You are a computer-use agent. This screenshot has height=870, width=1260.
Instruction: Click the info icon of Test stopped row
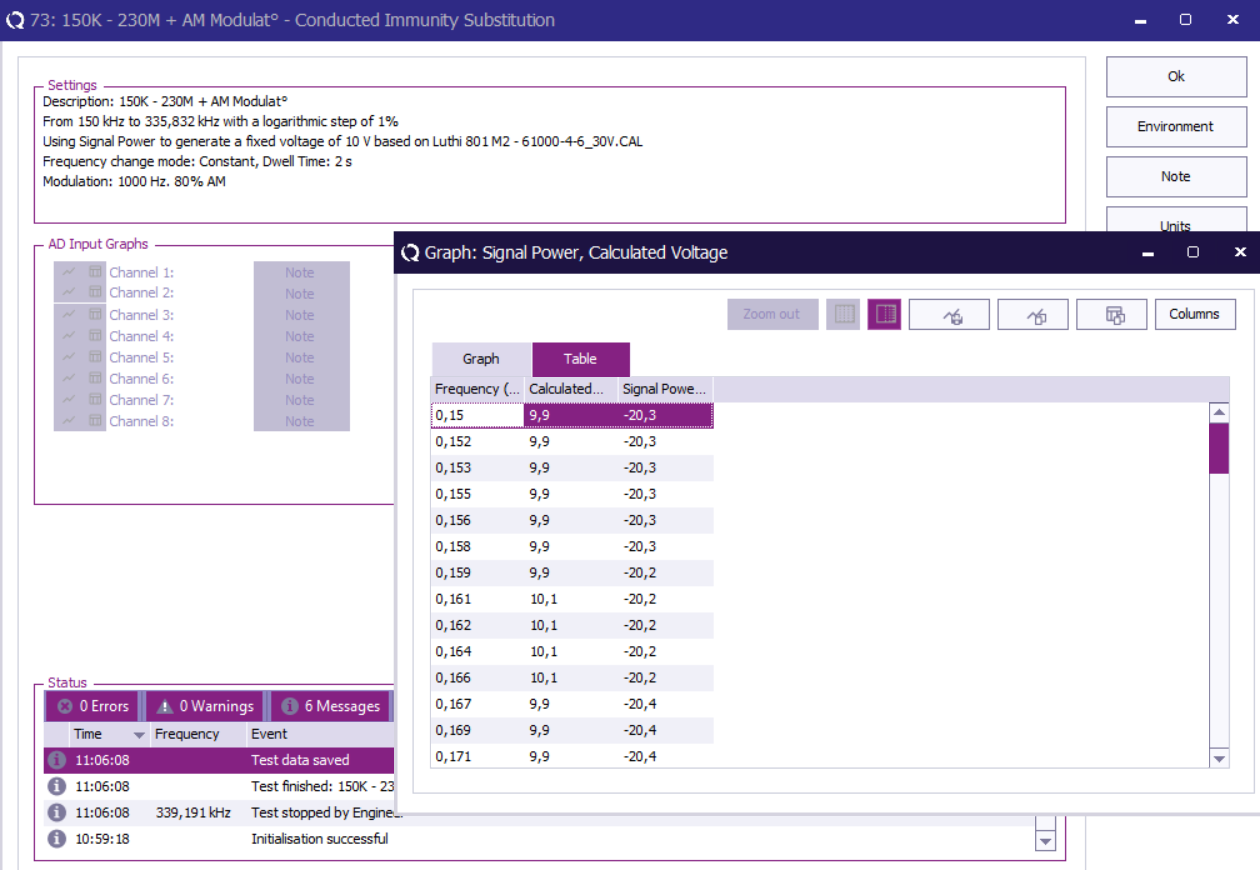(57, 812)
